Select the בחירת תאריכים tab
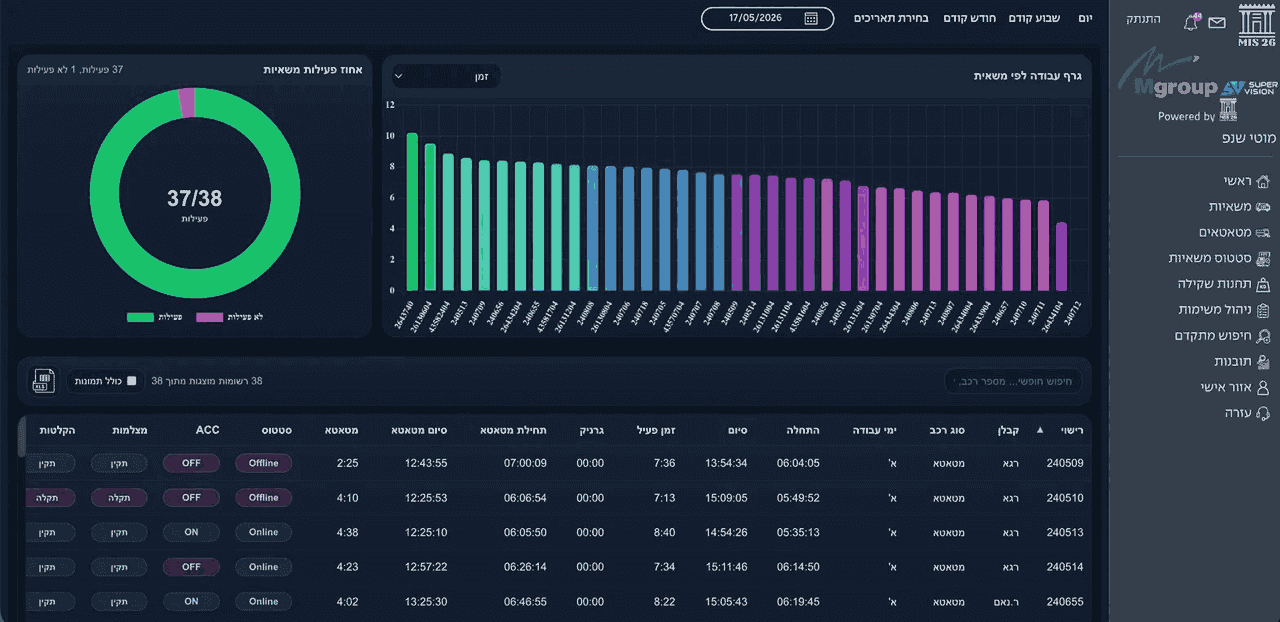The width and height of the screenshot is (1280, 622). (891, 18)
